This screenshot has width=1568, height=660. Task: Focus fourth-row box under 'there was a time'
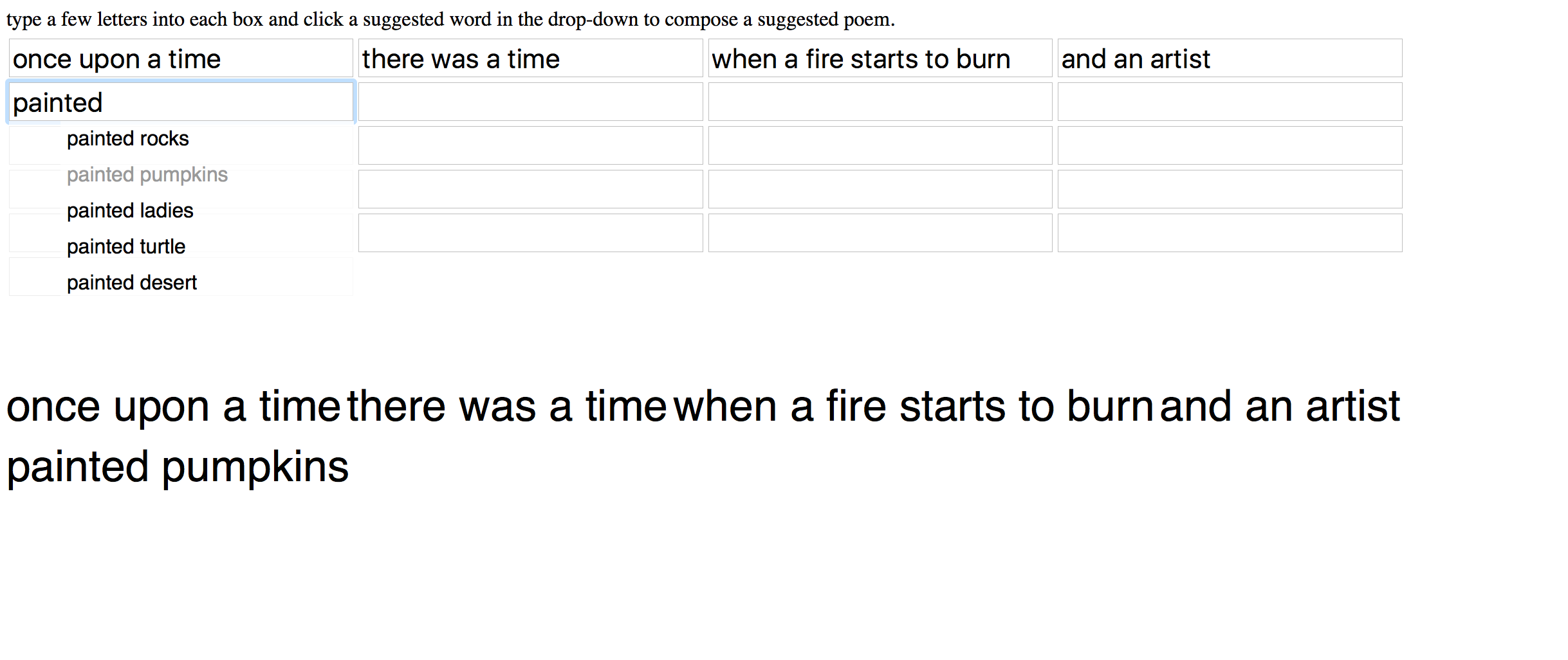pos(530,189)
